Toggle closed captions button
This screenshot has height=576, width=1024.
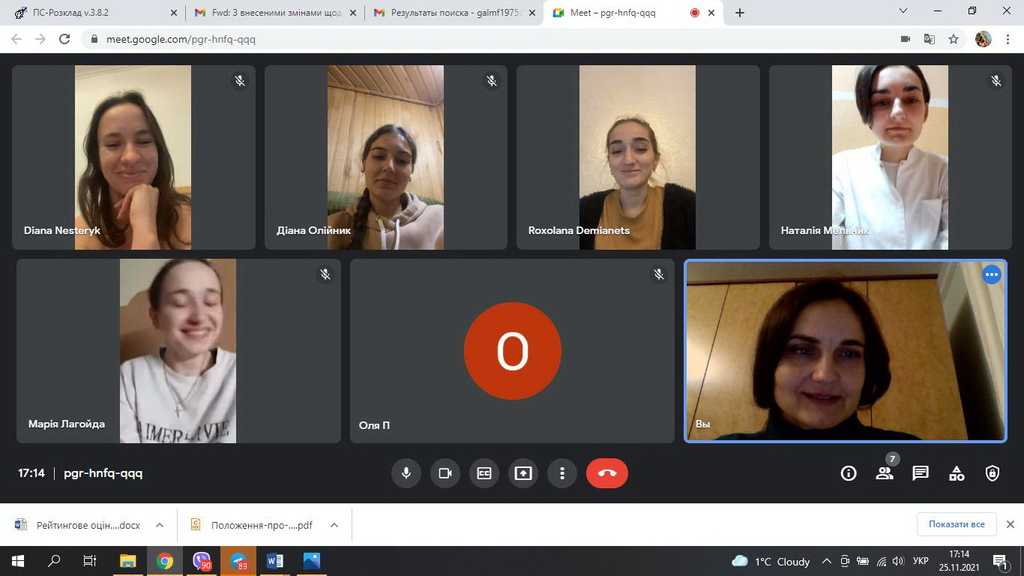484,473
